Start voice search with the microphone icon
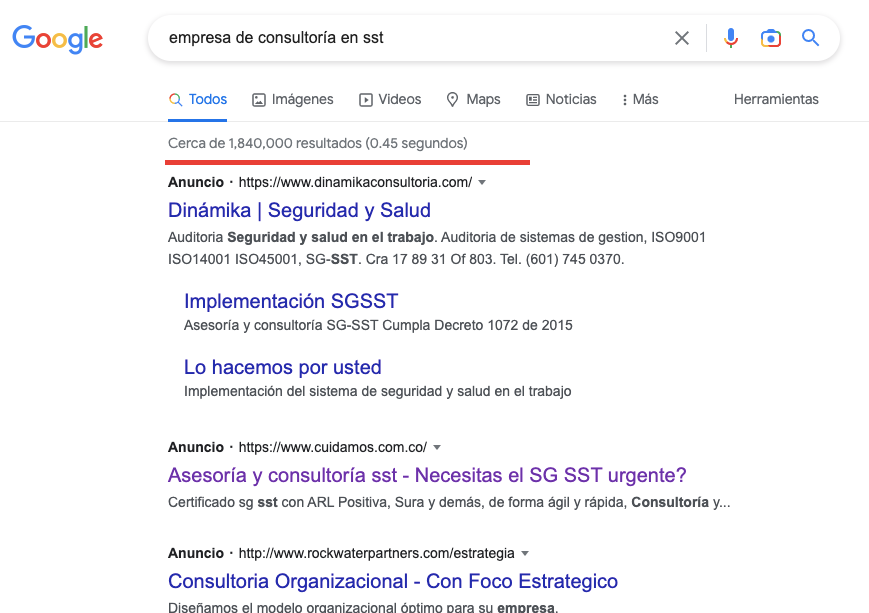This screenshot has width=869, height=613. pos(731,38)
